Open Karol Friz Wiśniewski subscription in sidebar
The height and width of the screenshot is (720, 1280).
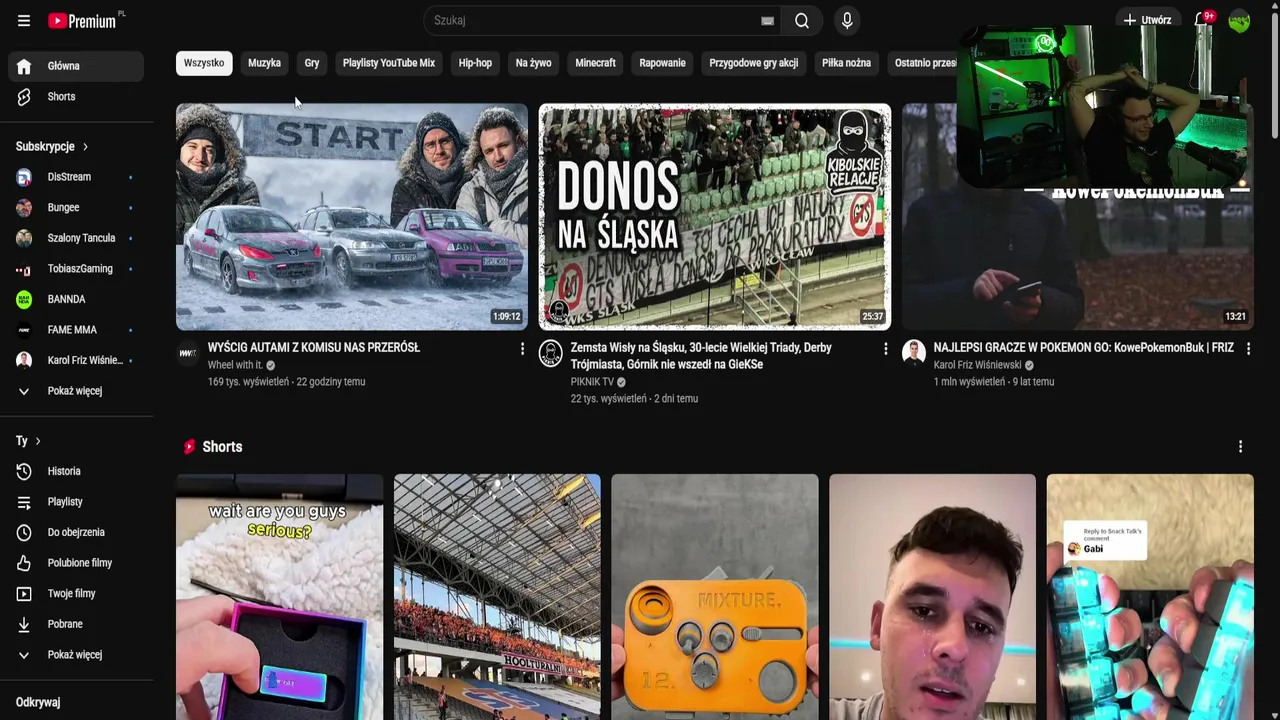pos(76,360)
